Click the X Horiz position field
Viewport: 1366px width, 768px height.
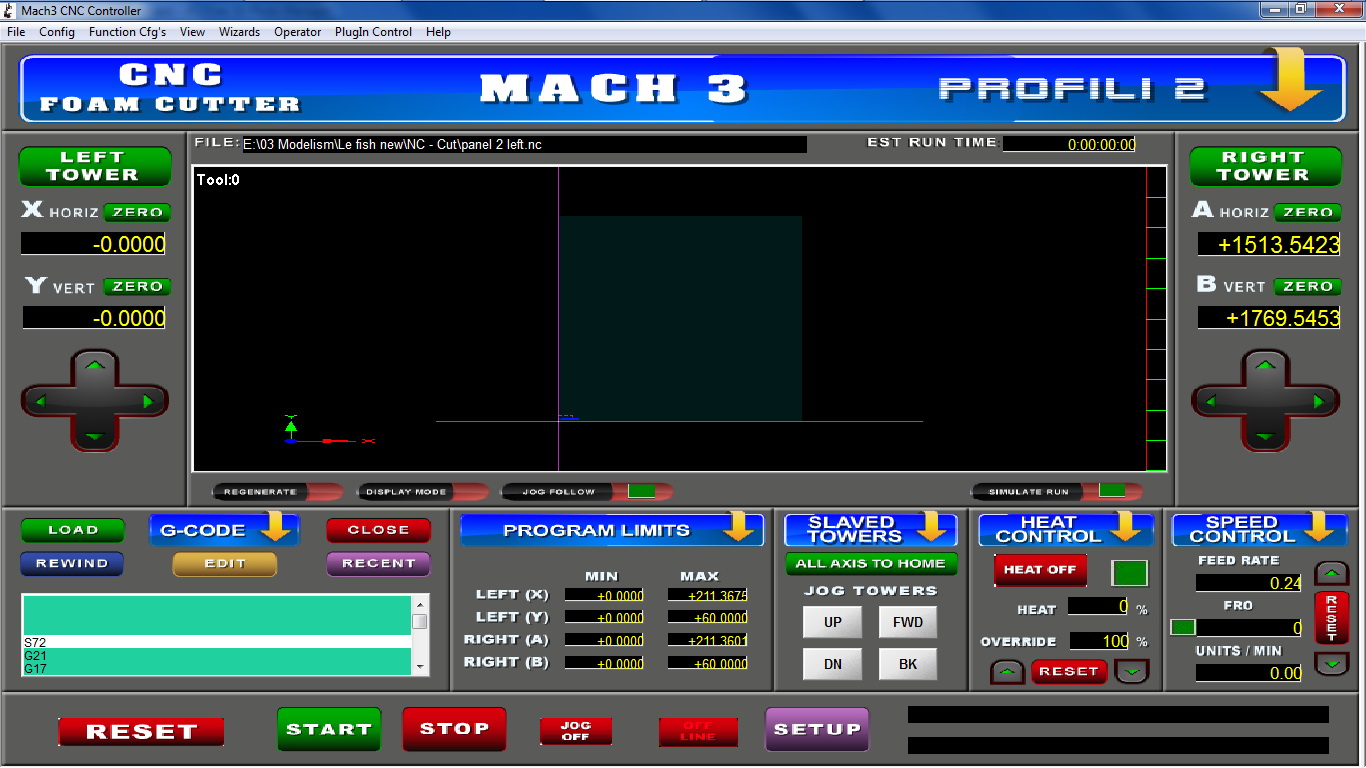point(94,244)
